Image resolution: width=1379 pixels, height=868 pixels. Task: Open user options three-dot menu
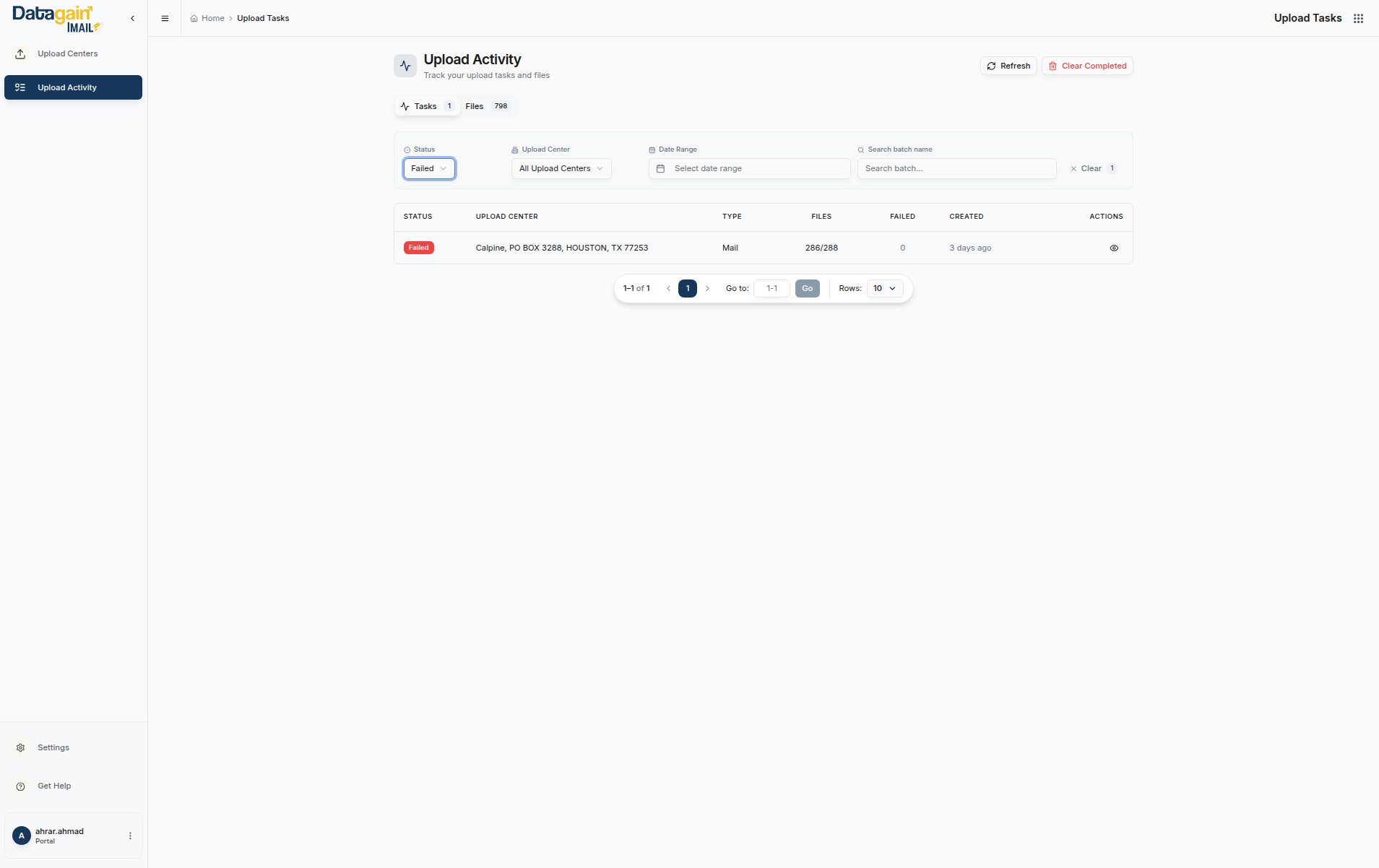click(130, 836)
